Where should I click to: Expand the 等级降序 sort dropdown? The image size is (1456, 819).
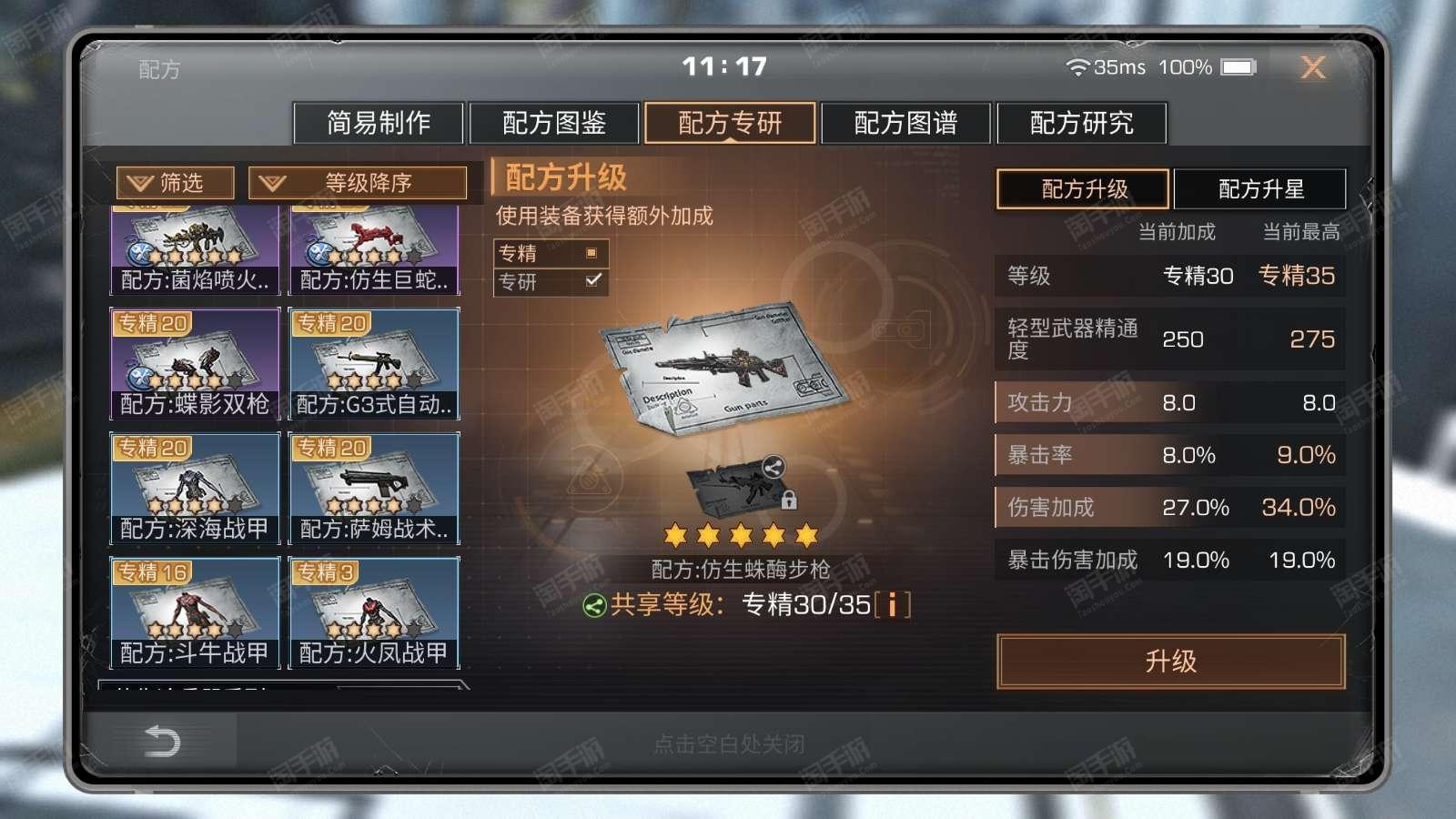click(x=358, y=183)
